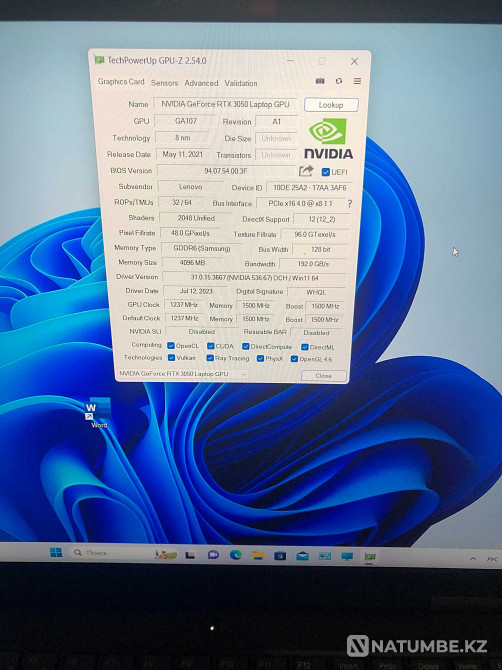The height and width of the screenshot is (670, 502).
Task: Open the Windows Start menu
Action: pos(56,552)
